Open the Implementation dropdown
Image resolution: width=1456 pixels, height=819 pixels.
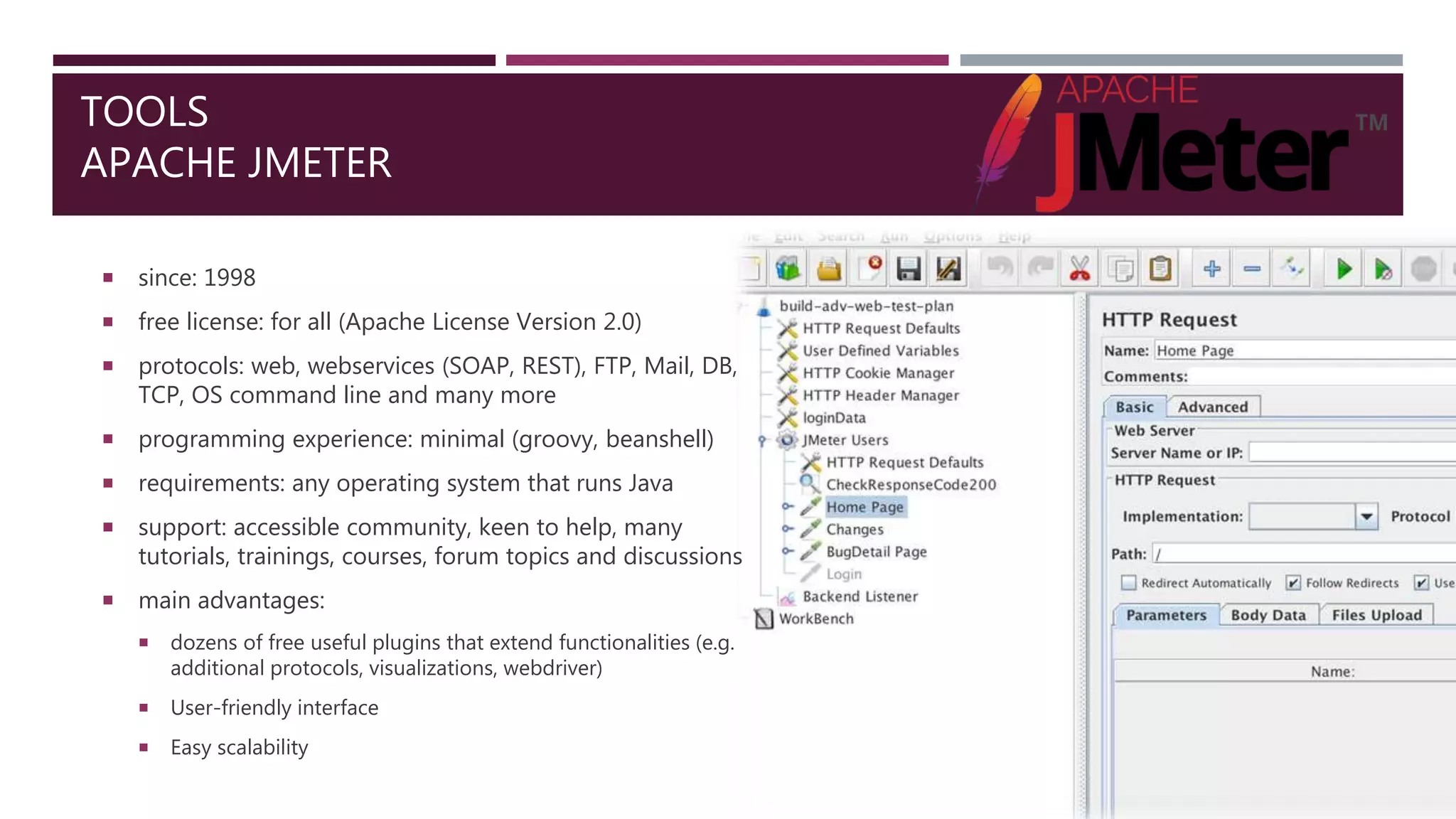coord(1366,517)
